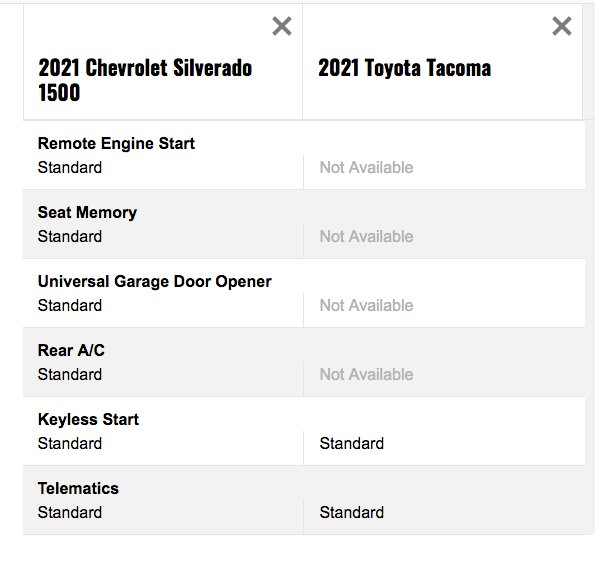Viewport: 595px width, 569px height.
Task: Select the Universal Garage Door Opener label
Action: tap(154, 281)
